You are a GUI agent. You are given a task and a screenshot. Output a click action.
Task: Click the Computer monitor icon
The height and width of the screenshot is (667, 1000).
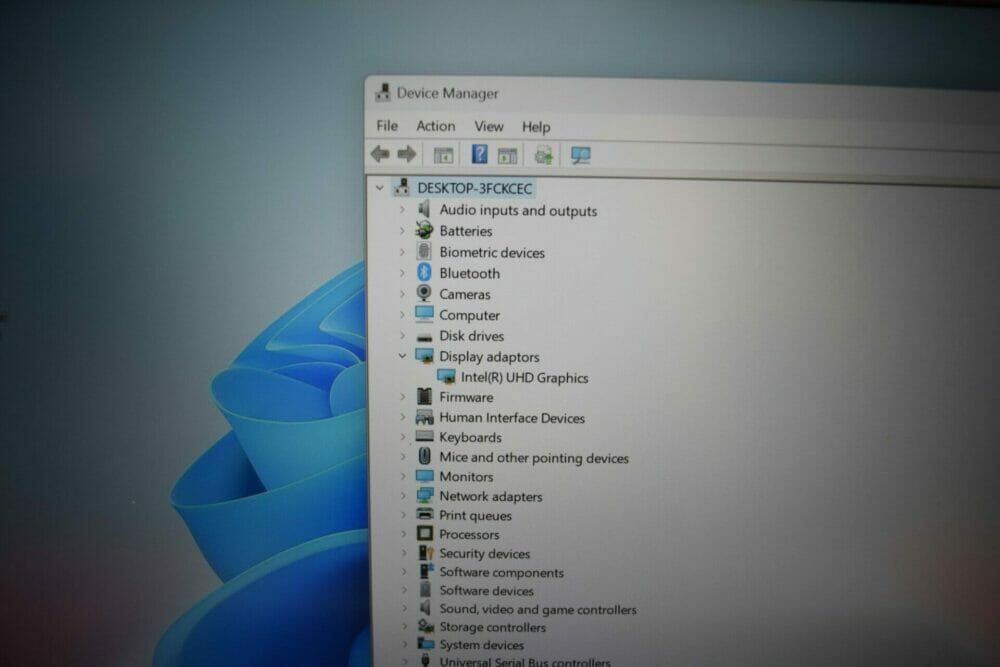coord(424,314)
